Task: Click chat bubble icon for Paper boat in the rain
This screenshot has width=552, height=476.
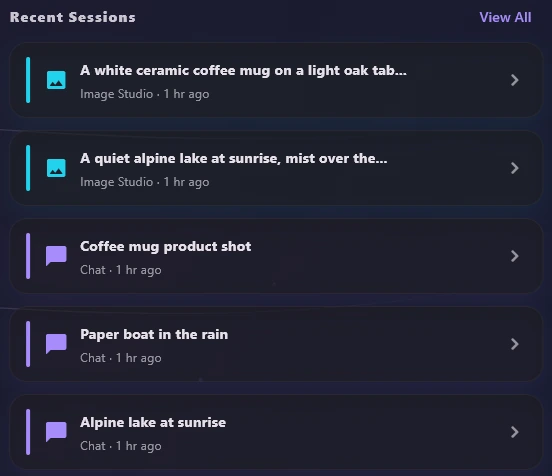Action: click(56, 344)
